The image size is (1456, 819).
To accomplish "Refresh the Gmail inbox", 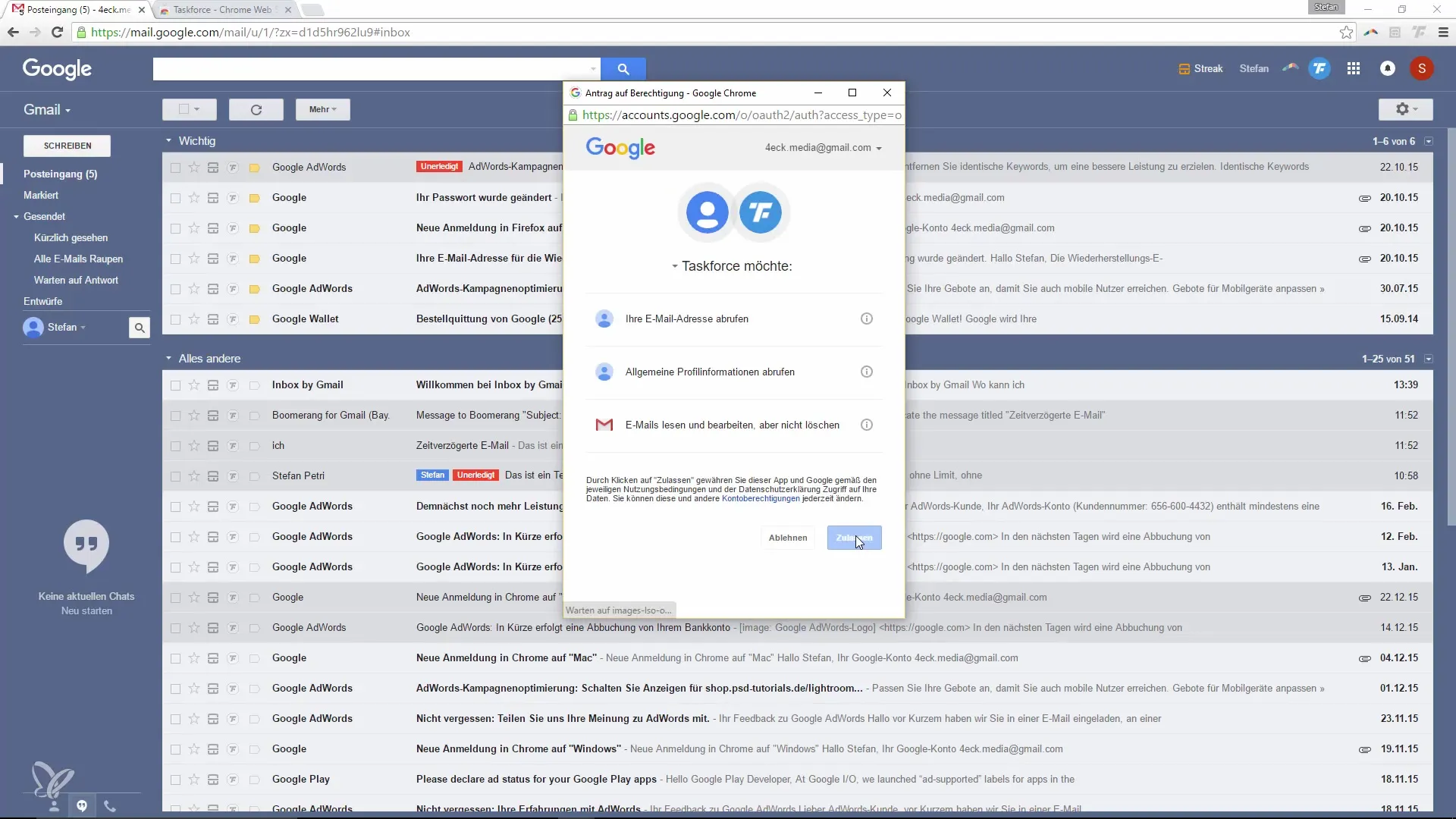I will (256, 110).
